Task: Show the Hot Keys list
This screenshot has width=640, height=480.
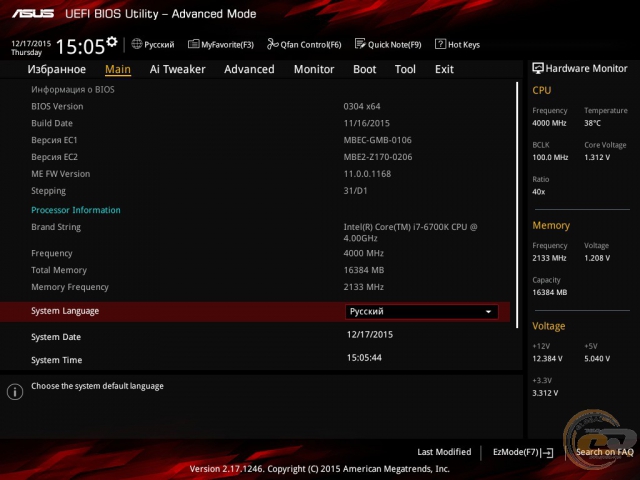Action: 464,44
